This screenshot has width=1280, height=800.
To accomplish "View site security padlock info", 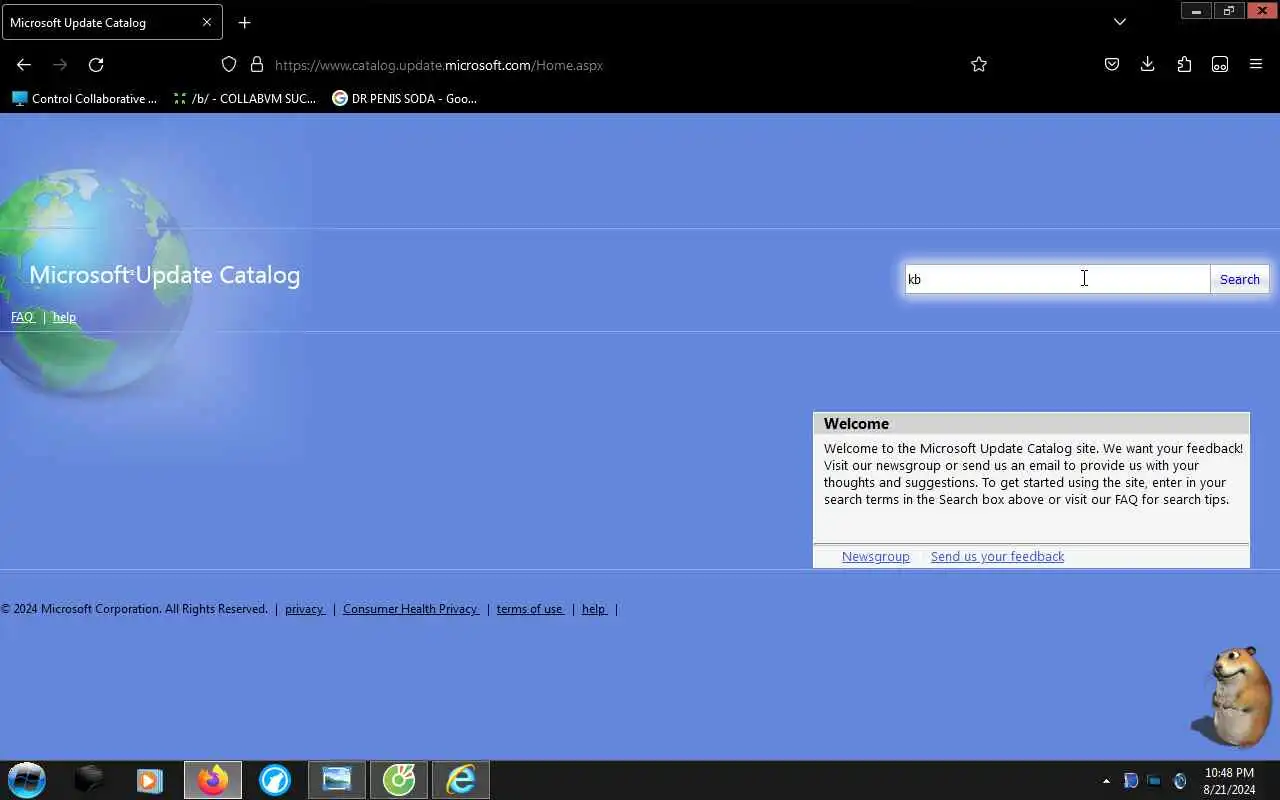I will [x=257, y=64].
